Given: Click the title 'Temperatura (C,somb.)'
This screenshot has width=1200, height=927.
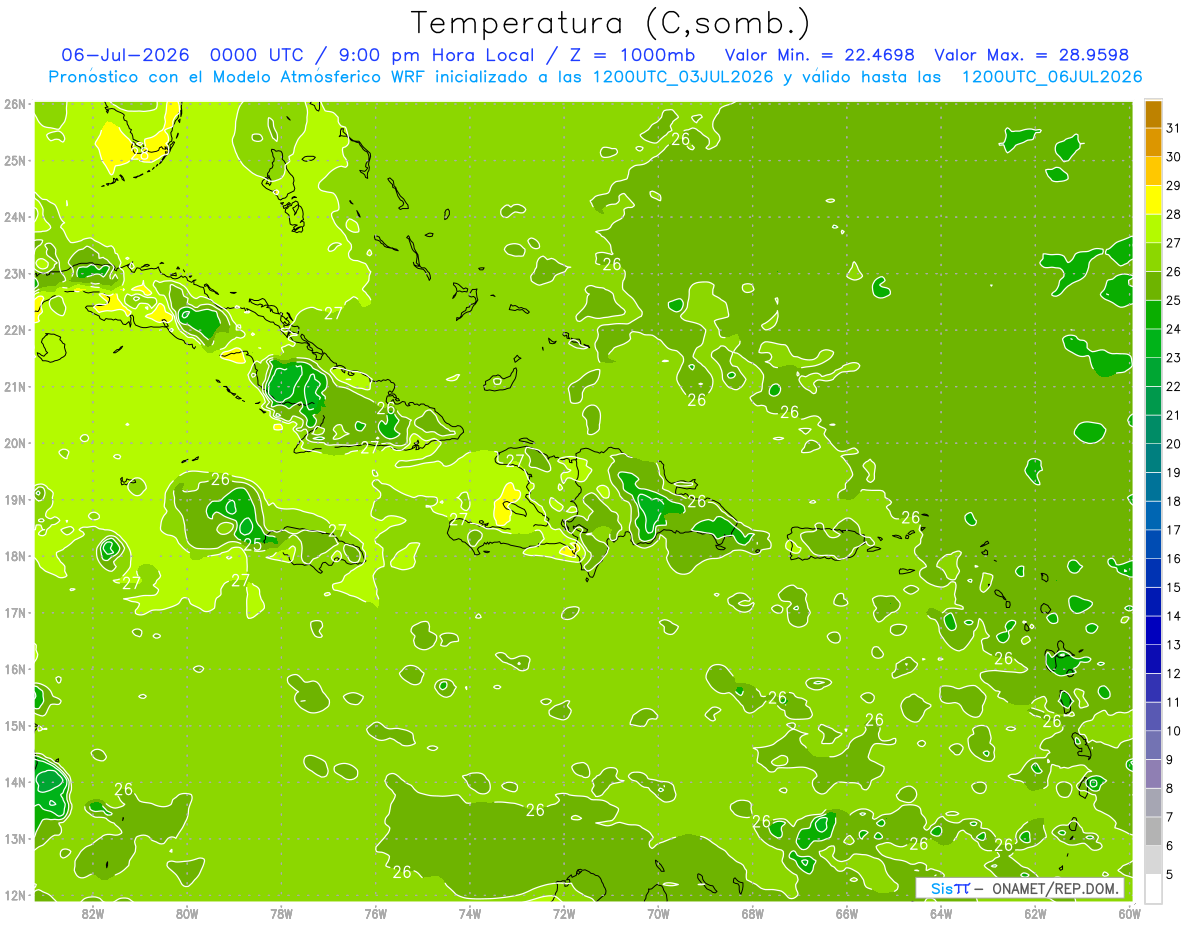Looking at the screenshot, I should 610,23.
